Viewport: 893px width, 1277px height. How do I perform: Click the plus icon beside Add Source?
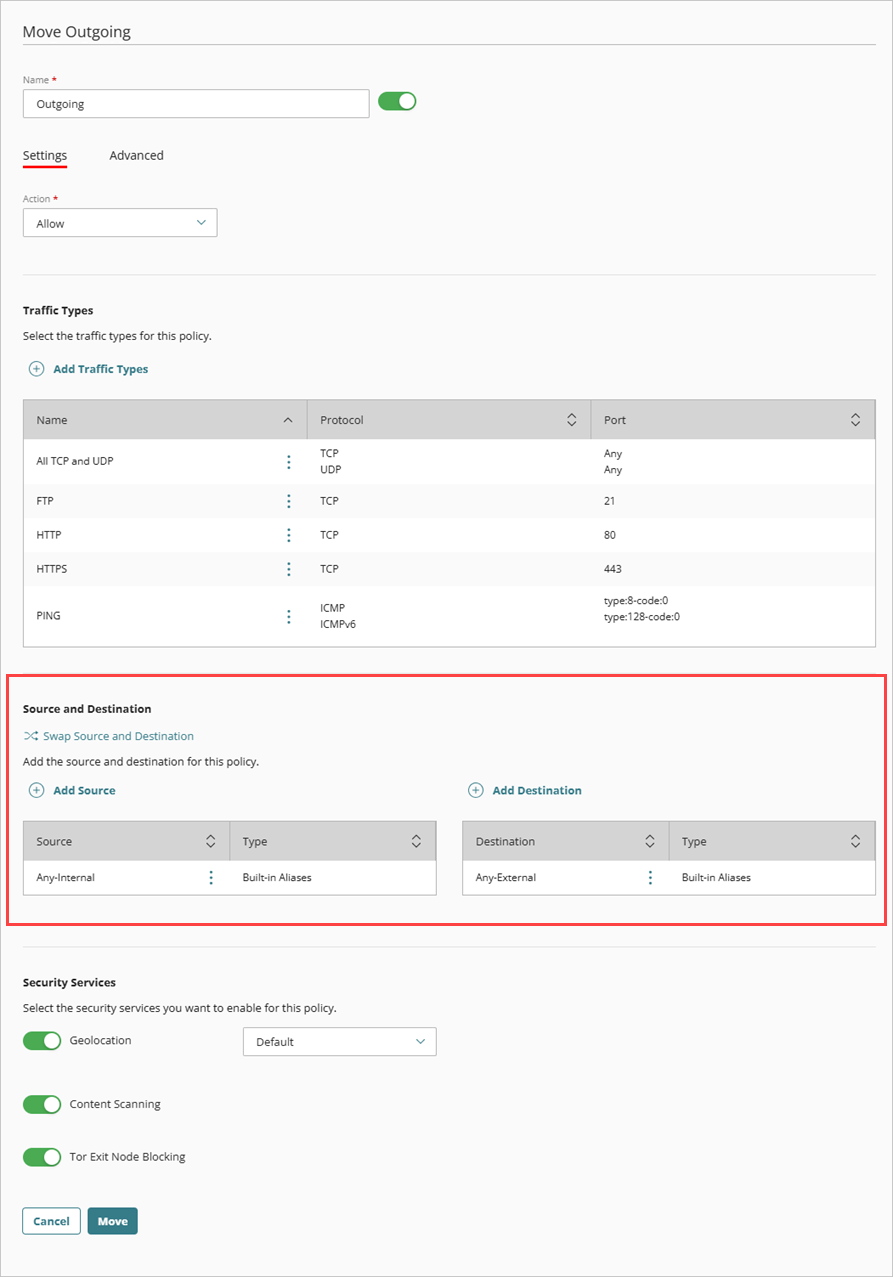(x=36, y=790)
